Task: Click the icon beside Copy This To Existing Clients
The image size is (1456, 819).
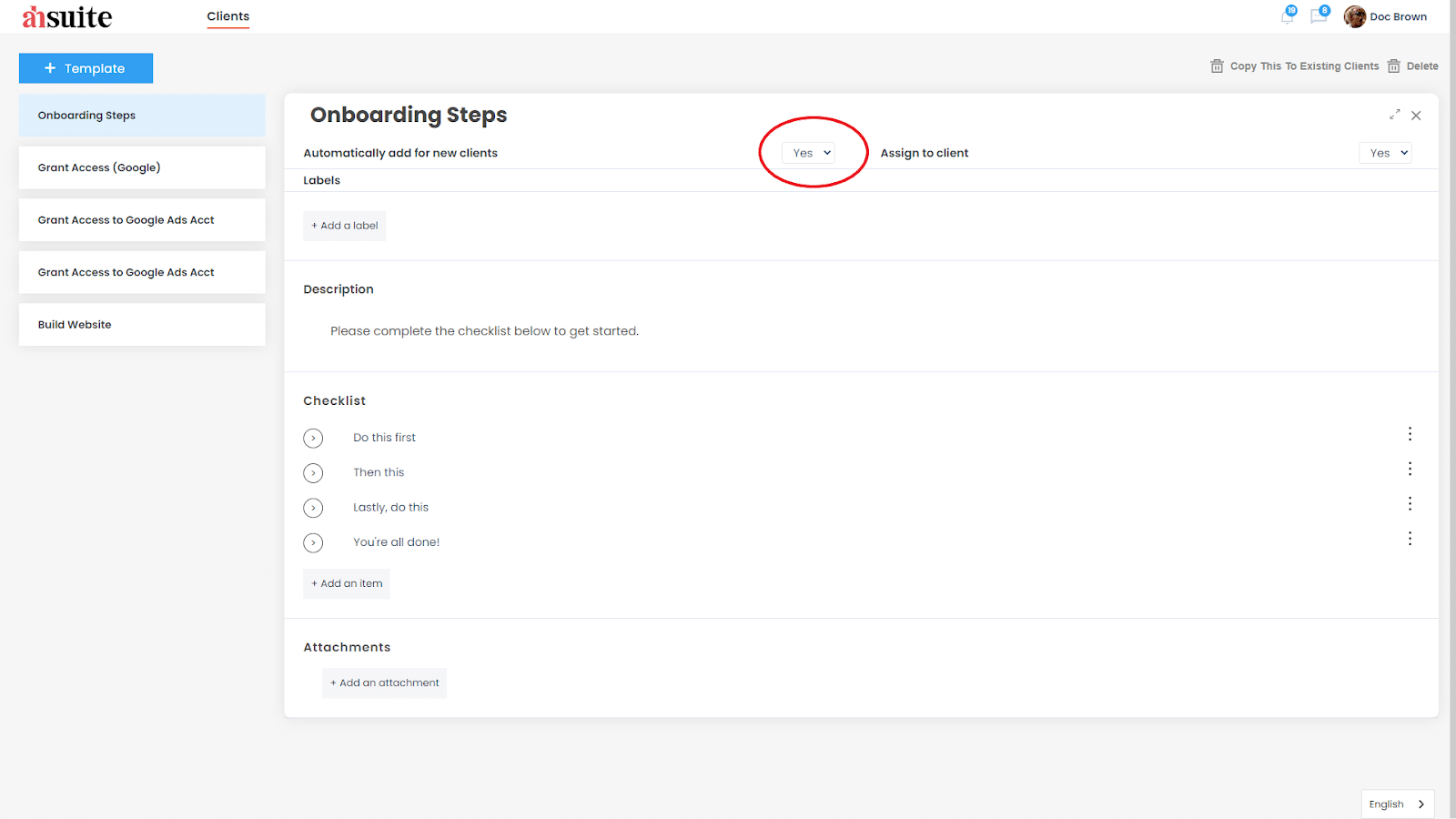Action: [1217, 66]
